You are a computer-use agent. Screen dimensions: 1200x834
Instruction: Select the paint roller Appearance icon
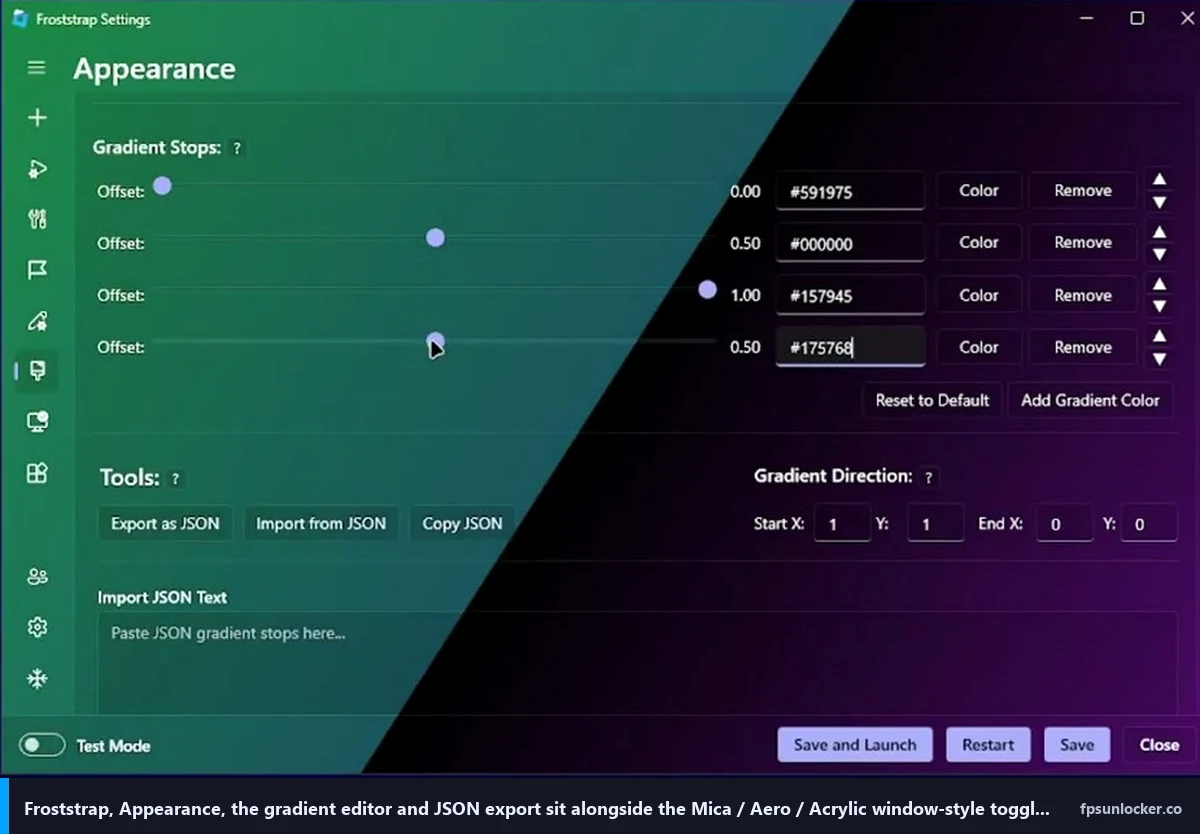coord(38,371)
